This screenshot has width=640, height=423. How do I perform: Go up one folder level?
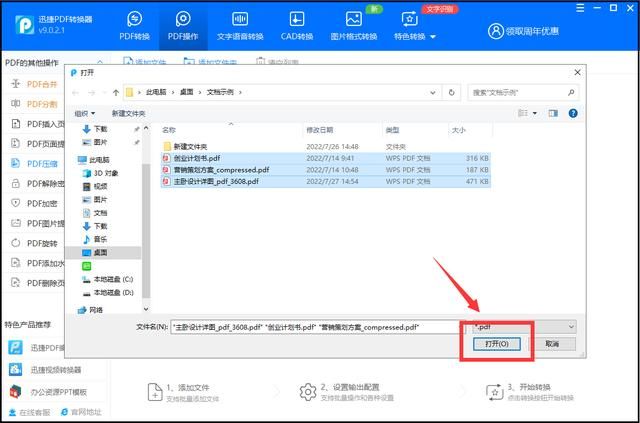[116, 93]
